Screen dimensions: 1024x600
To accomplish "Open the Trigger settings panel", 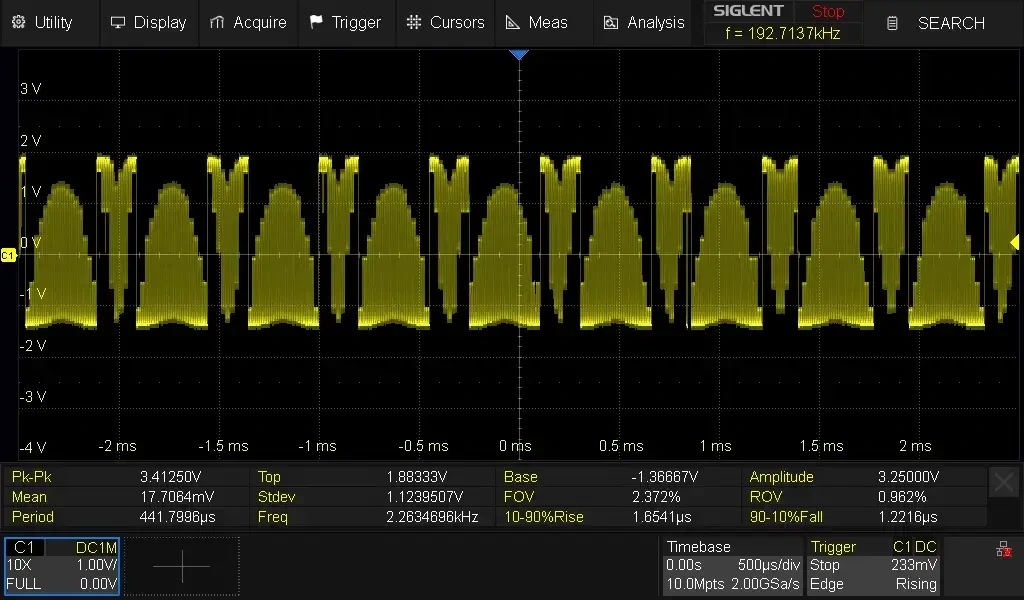I will 874,565.
